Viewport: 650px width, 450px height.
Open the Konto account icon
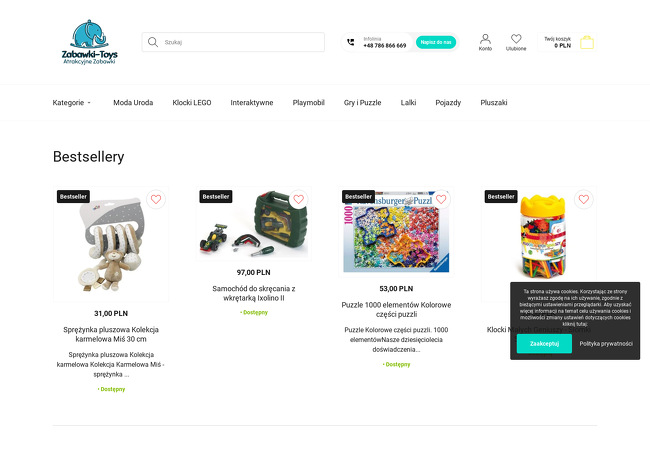(x=485, y=42)
